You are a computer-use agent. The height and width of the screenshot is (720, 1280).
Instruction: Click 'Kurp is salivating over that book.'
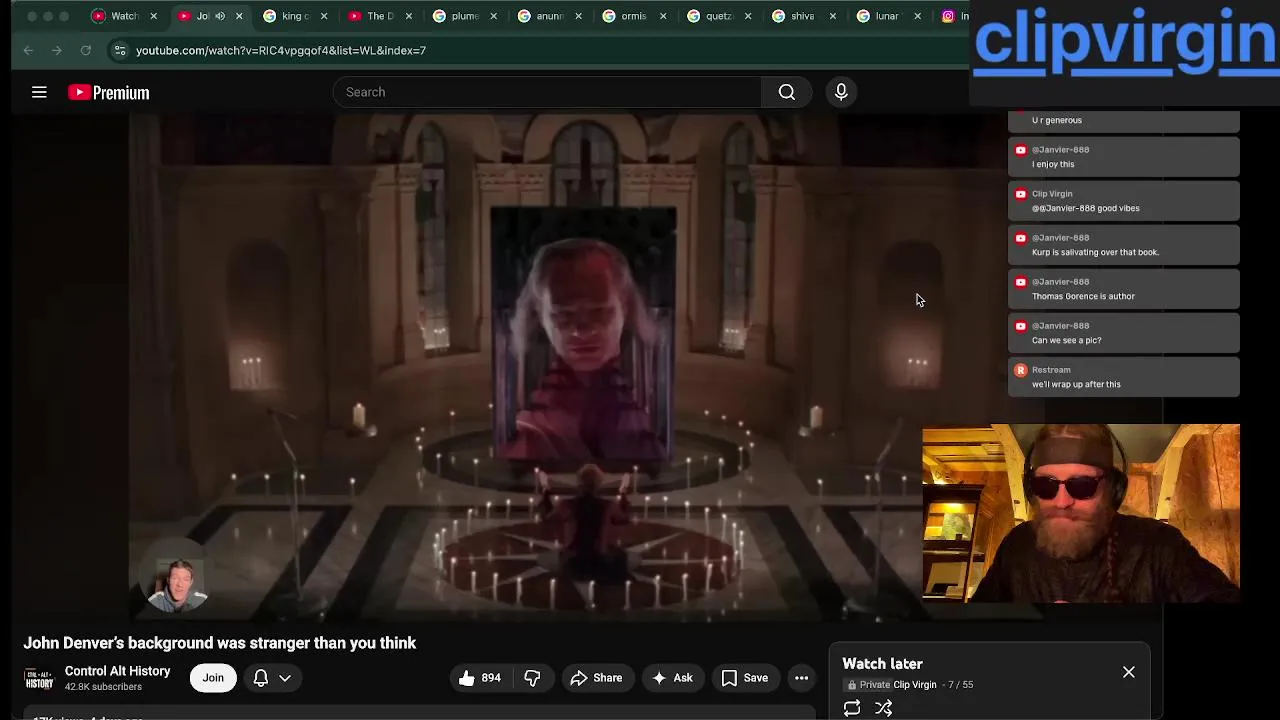1095,252
